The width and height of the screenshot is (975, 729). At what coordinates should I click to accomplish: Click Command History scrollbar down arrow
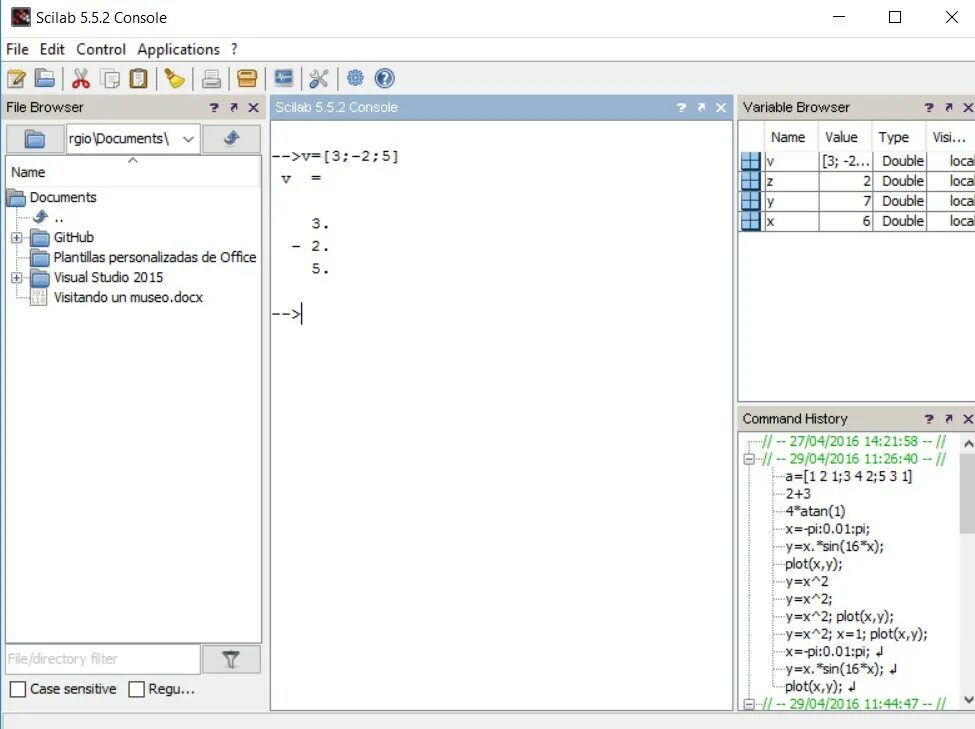(968, 700)
